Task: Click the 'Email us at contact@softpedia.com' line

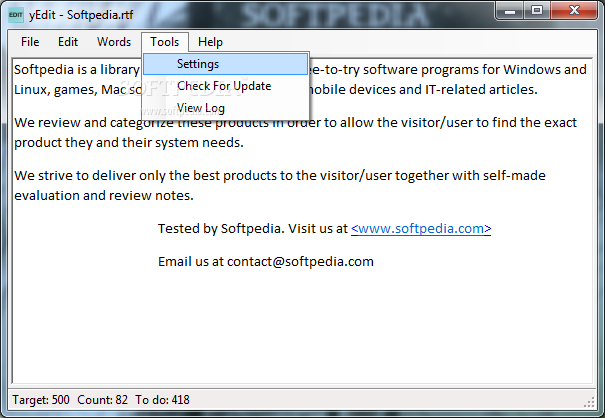Action: pos(266,262)
